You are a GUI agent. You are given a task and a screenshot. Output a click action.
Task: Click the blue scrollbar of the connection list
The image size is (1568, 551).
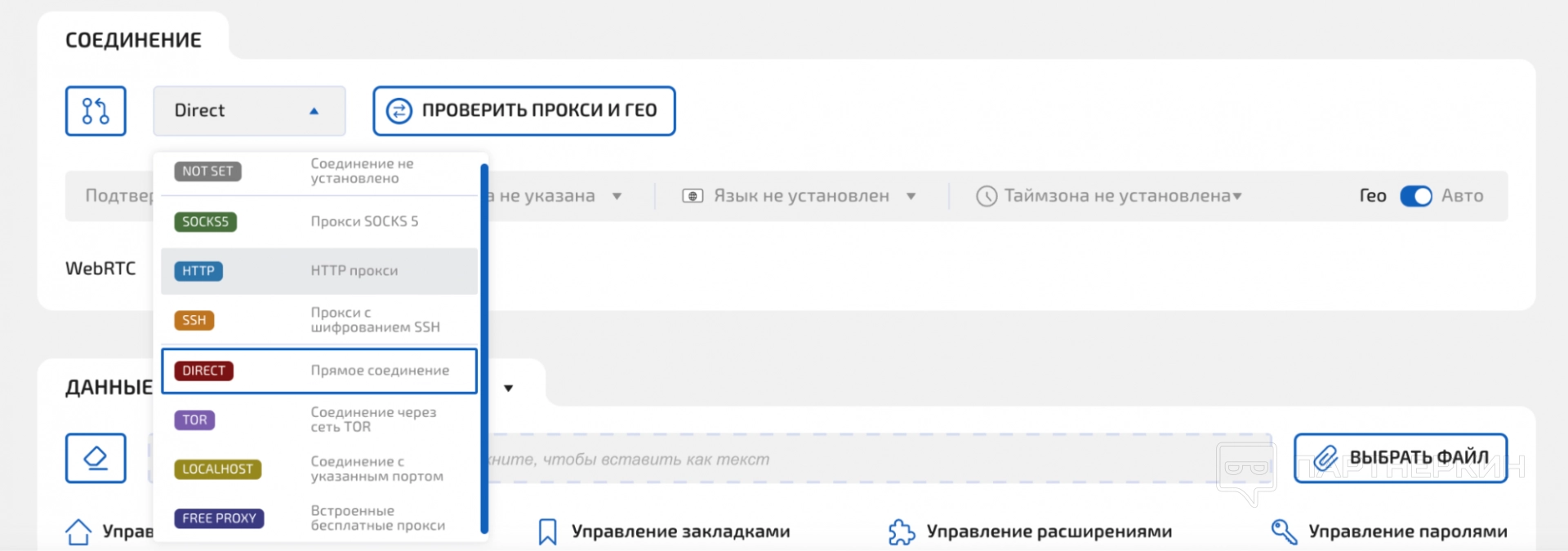pyautogui.click(x=484, y=347)
